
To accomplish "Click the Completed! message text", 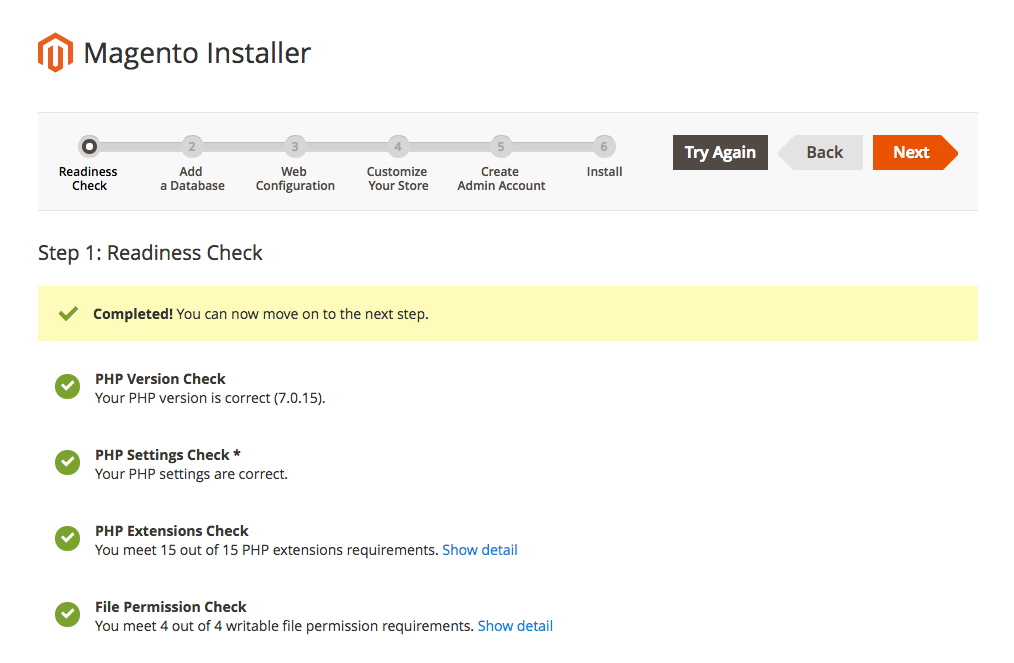I will point(261,314).
